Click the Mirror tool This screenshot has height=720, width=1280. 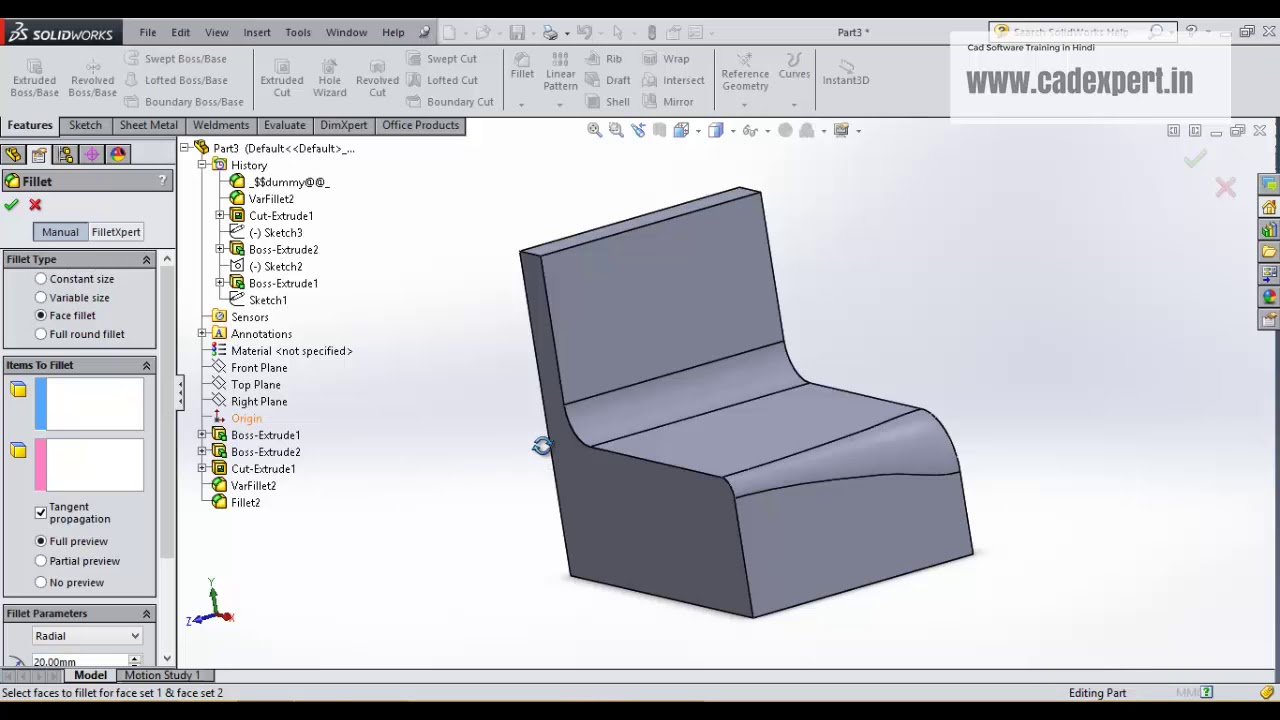pos(668,102)
